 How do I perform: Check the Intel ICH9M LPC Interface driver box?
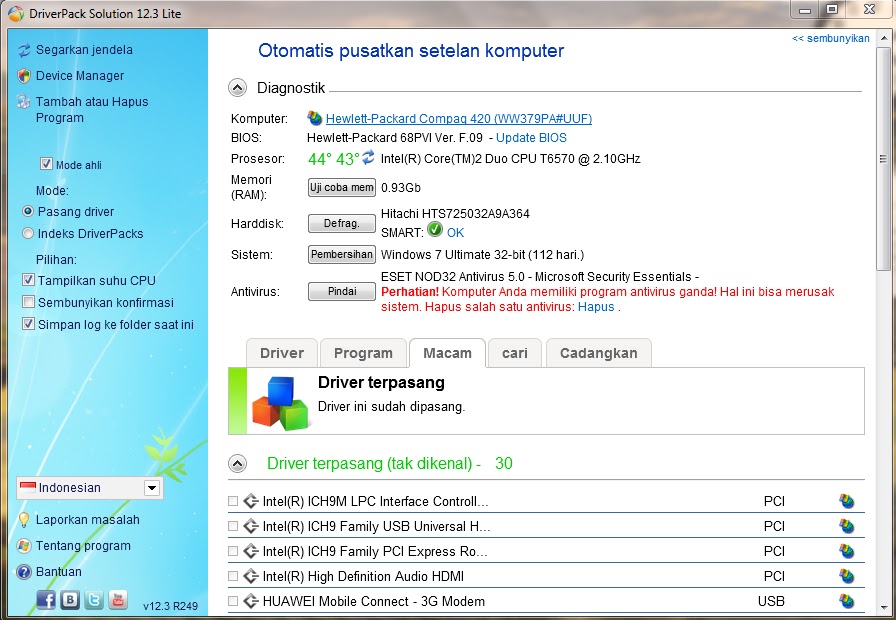pyautogui.click(x=233, y=501)
